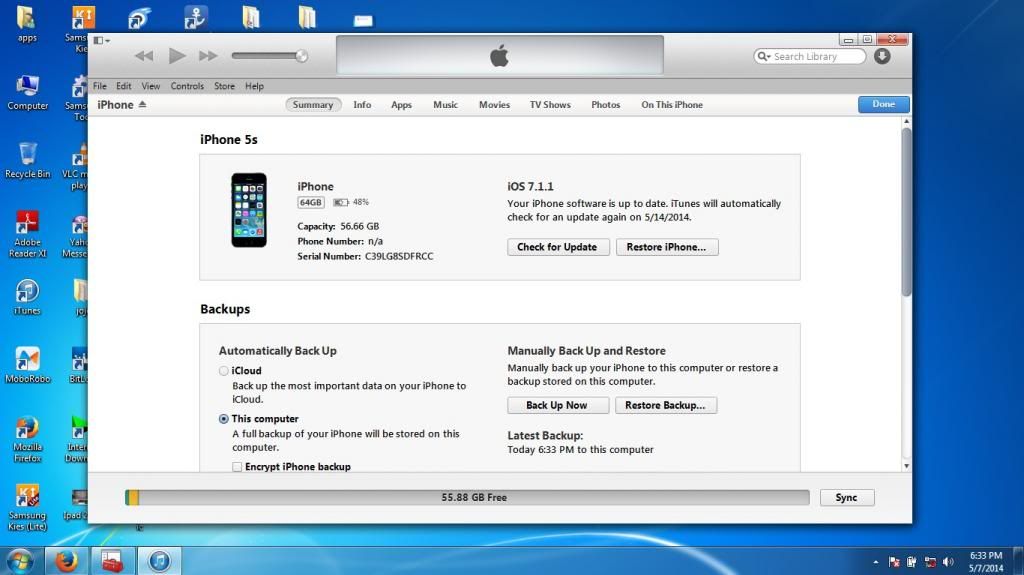The image size is (1024, 575).
Task: Open search options magnifier dropdown
Action: [763, 57]
